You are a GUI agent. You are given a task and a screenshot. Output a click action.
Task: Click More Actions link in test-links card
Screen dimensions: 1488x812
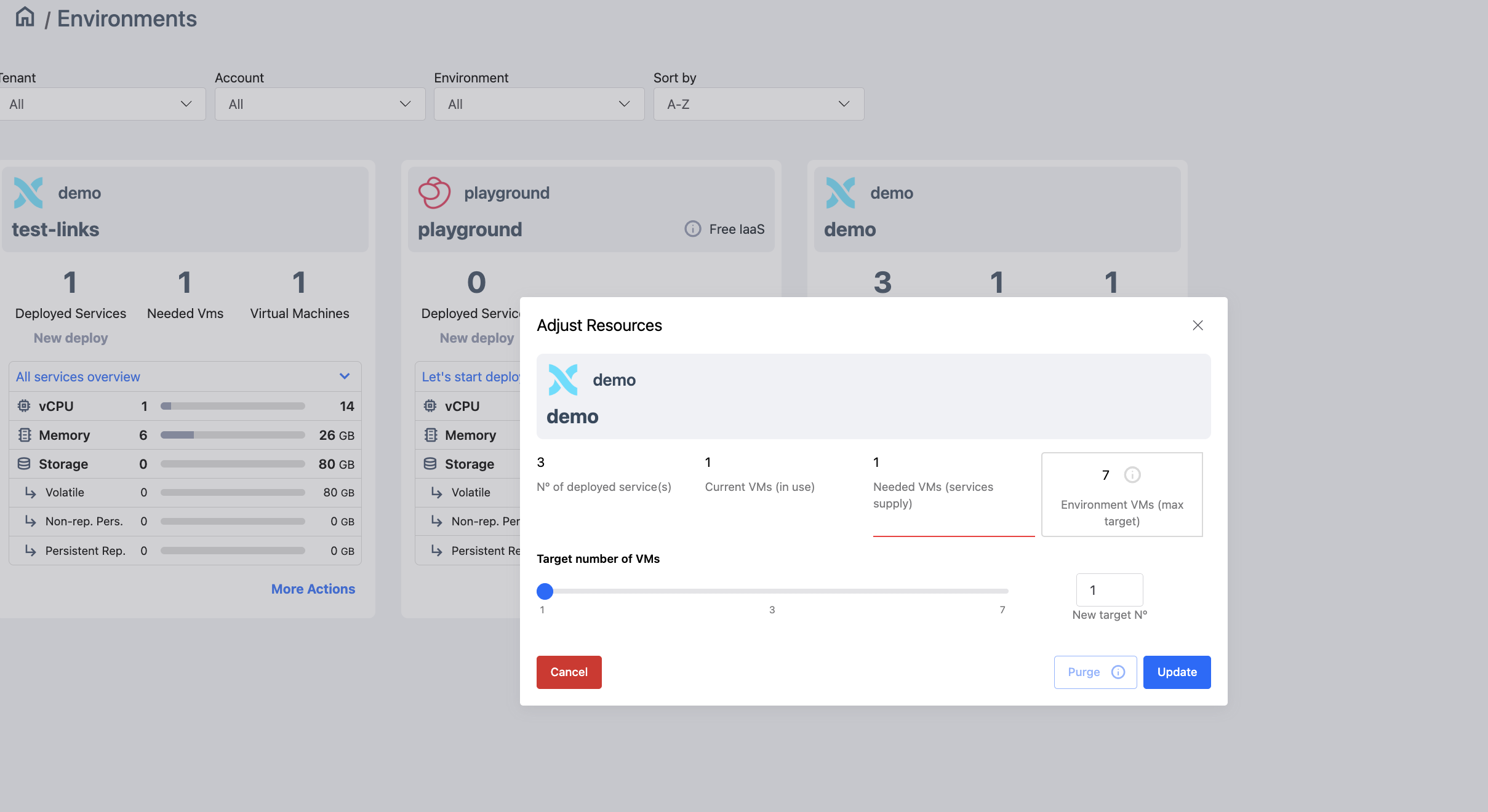coord(313,589)
